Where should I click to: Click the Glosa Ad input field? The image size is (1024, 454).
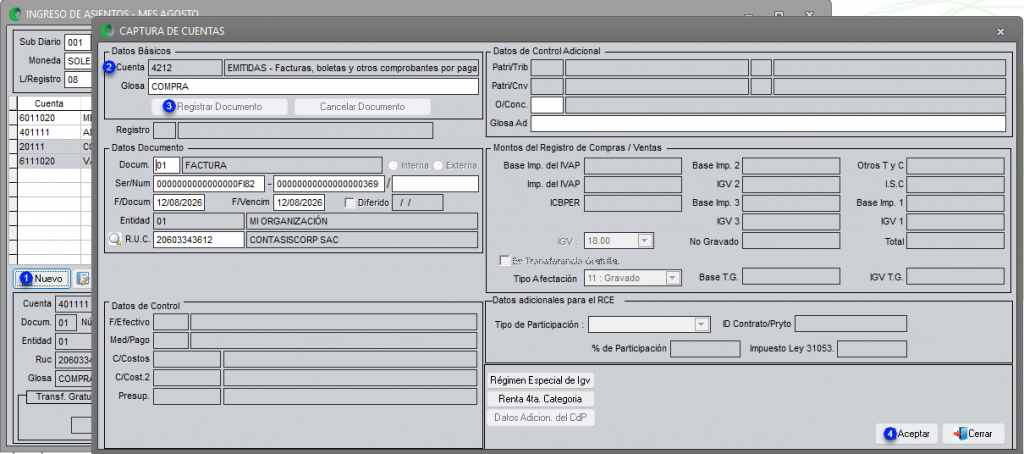pyautogui.click(x=768, y=123)
